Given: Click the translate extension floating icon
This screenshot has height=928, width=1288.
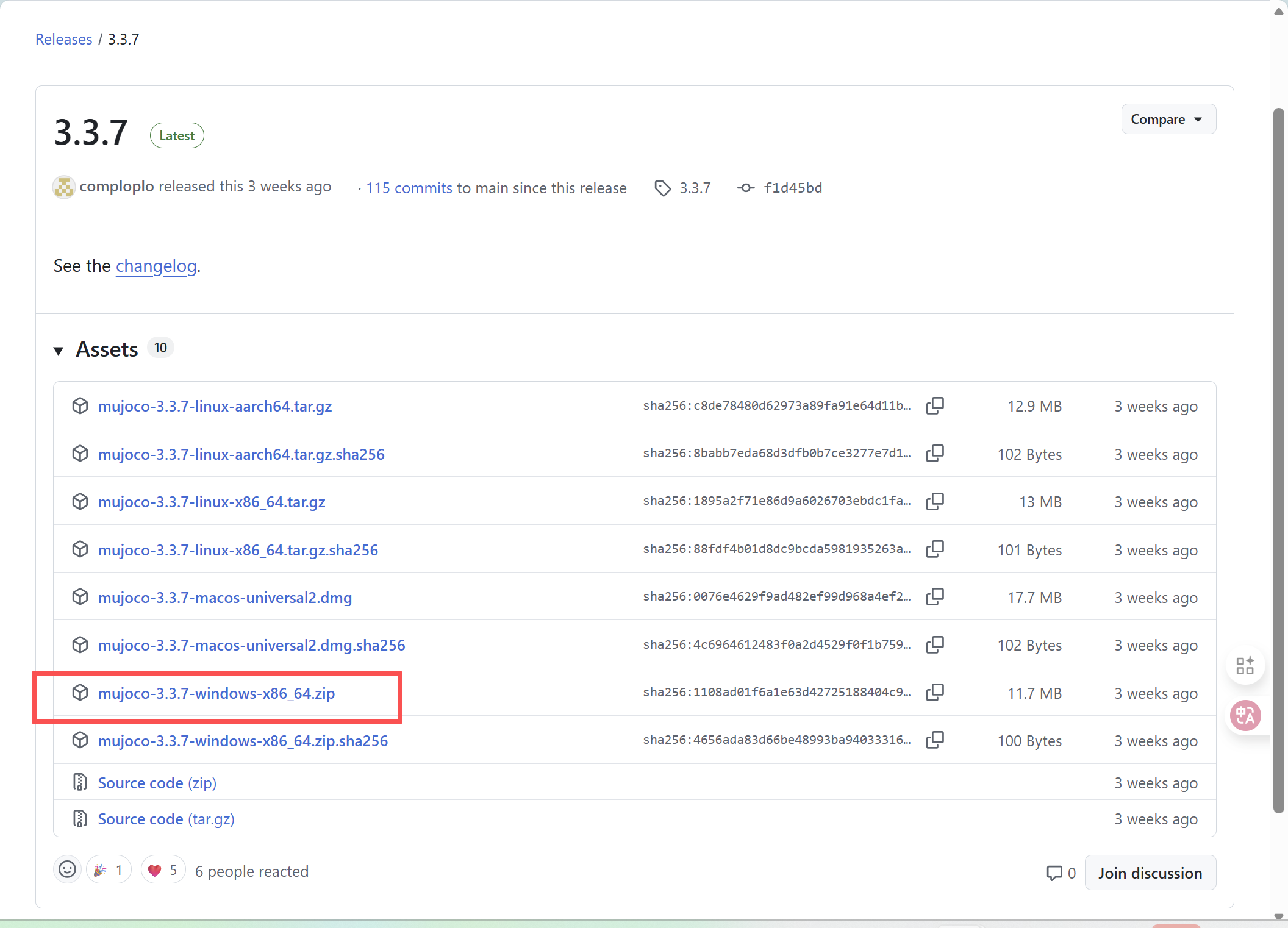Looking at the screenshot, I should pos(1245,715).
